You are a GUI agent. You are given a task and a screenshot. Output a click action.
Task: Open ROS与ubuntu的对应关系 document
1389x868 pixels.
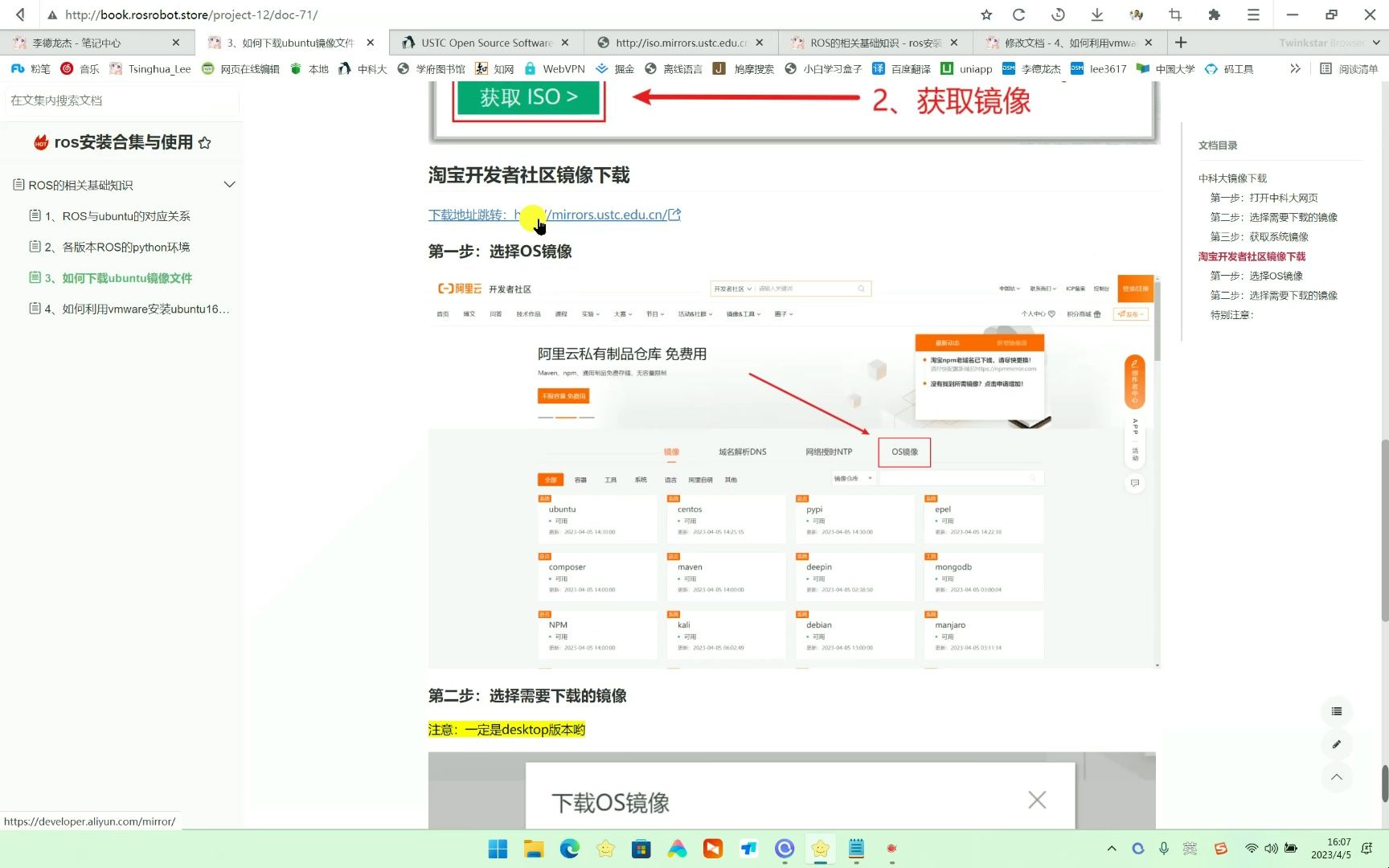(x=117, y=216)
